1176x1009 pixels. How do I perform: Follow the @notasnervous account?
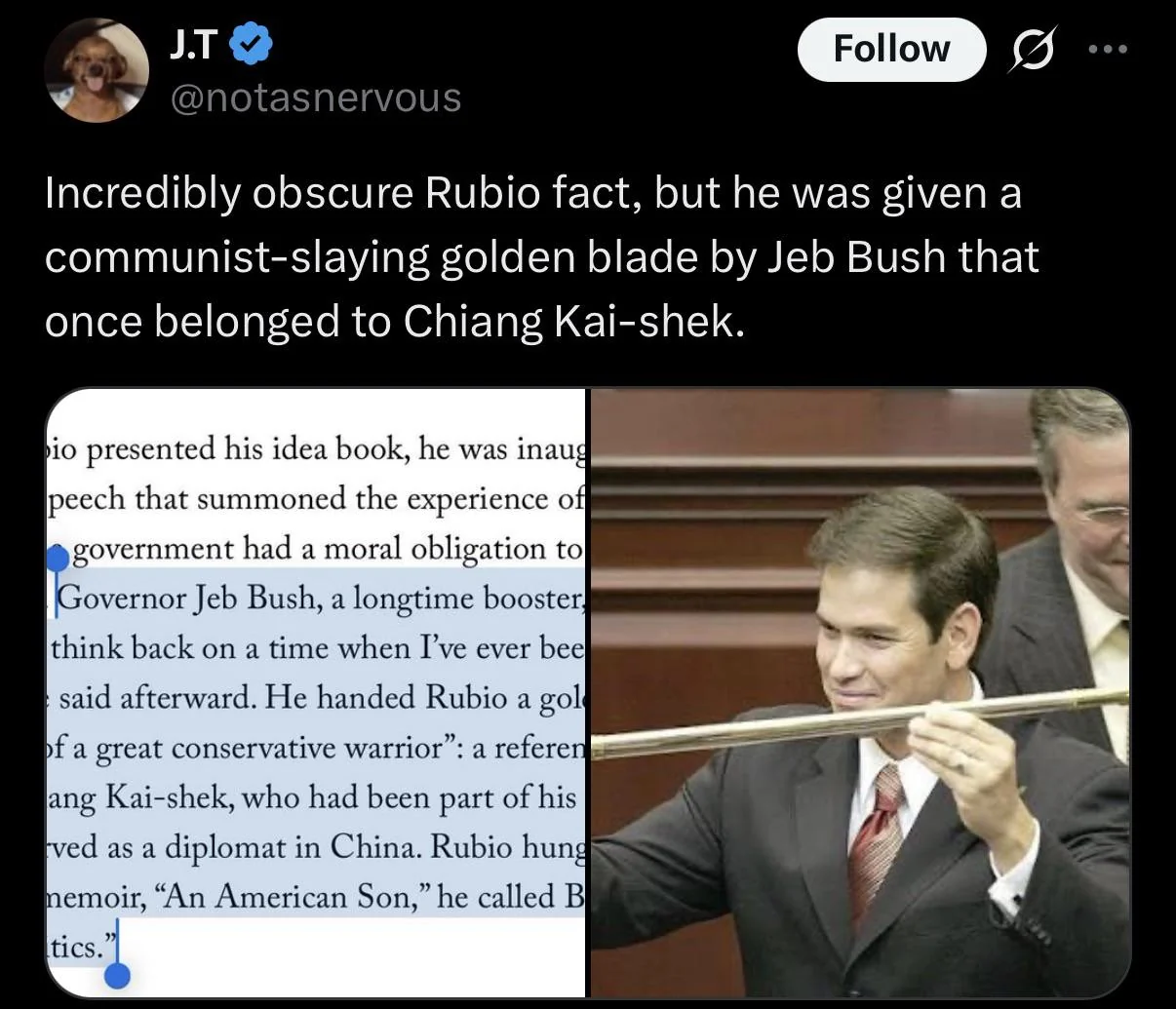891,49
